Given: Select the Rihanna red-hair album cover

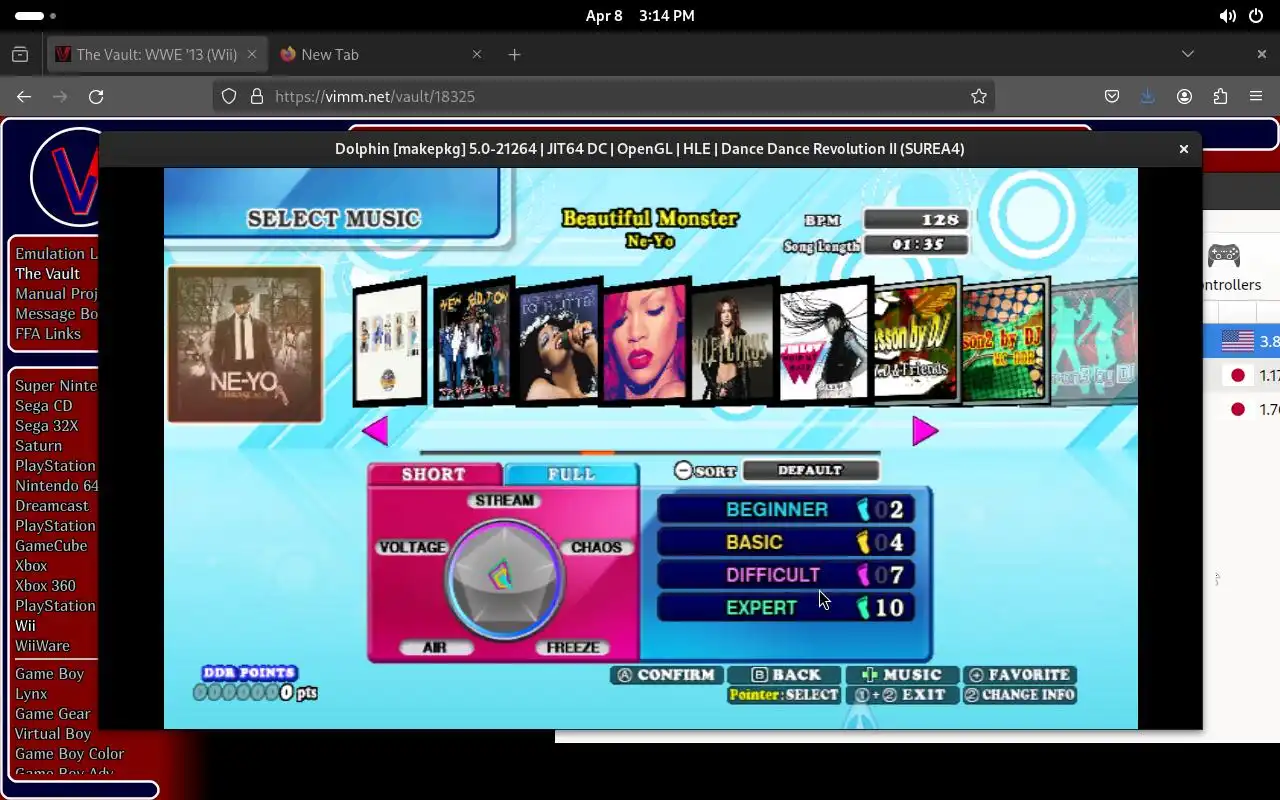Looking at the screenshot, I should pyautogui.click(x=645, y=344).
